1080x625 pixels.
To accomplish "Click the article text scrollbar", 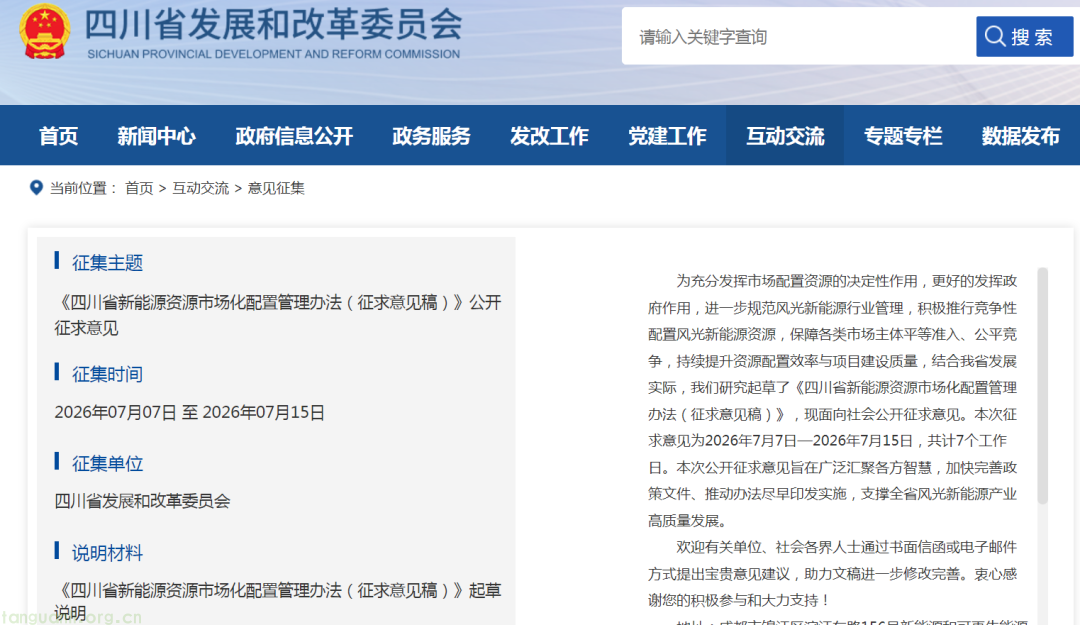I will point(1042,386).
